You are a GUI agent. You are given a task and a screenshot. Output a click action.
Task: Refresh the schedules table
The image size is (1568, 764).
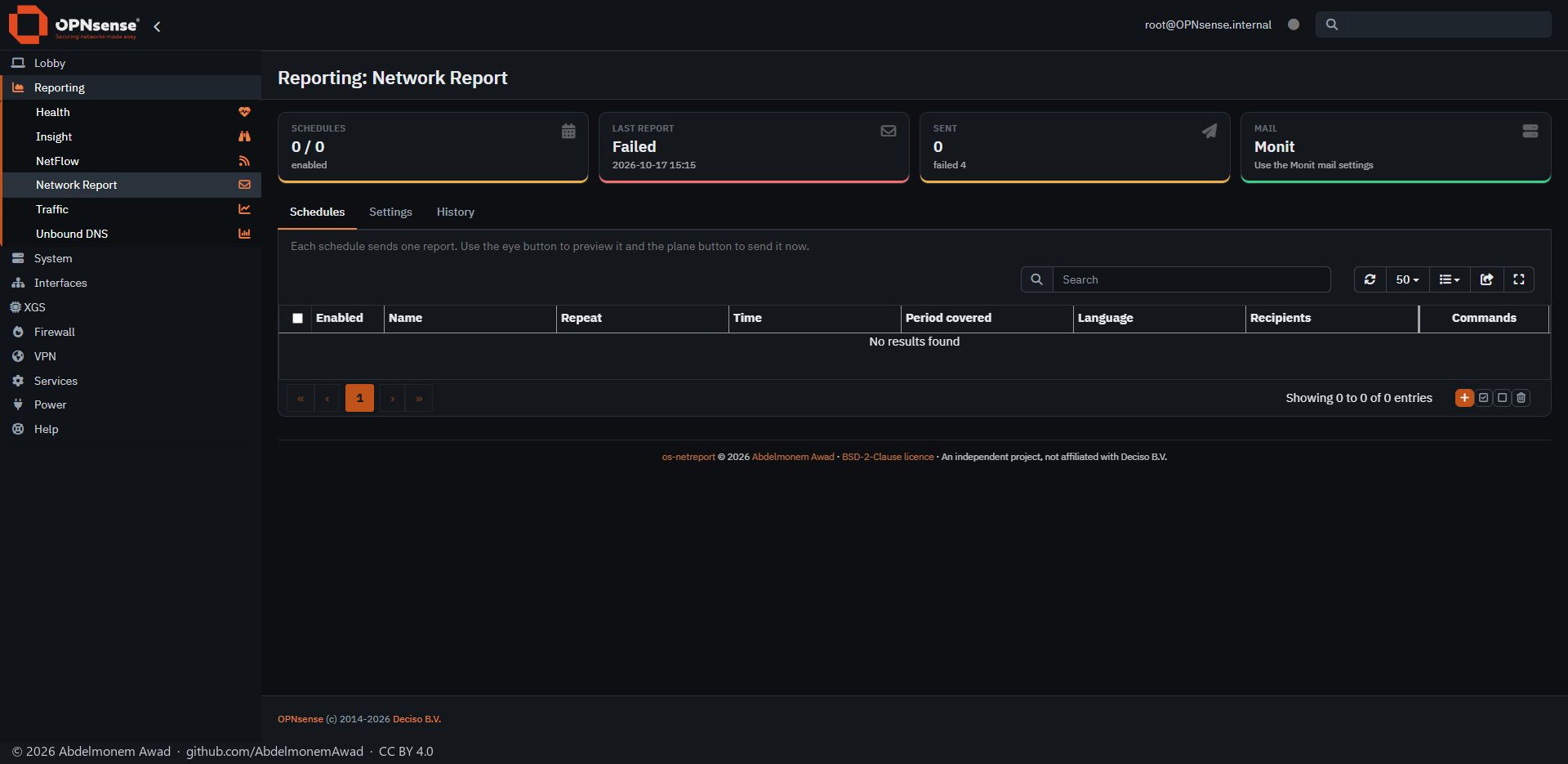[1370, 279]
